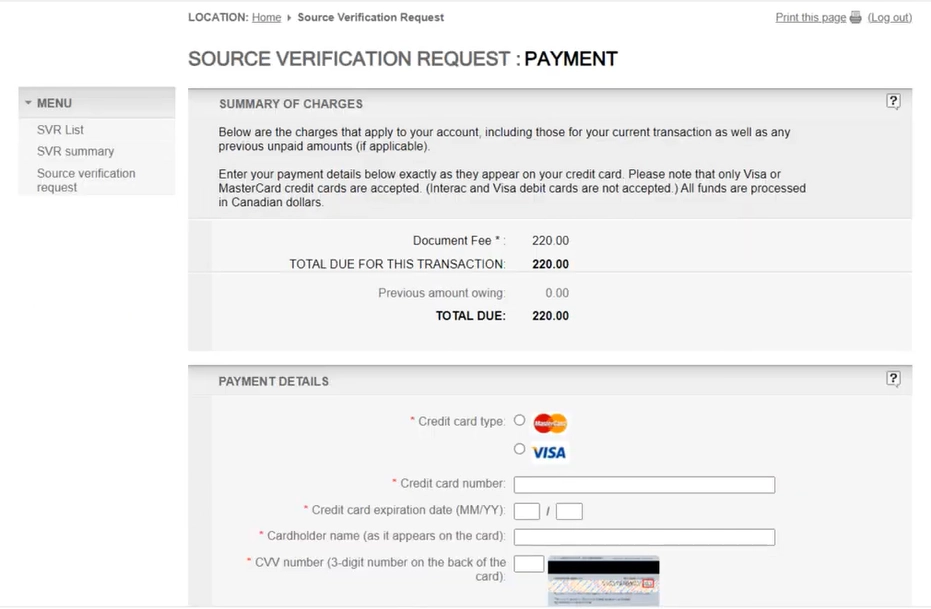This screenshot has width=931, height=609.
Task: Click the VISA logo
Action: (x=549, y=453)
